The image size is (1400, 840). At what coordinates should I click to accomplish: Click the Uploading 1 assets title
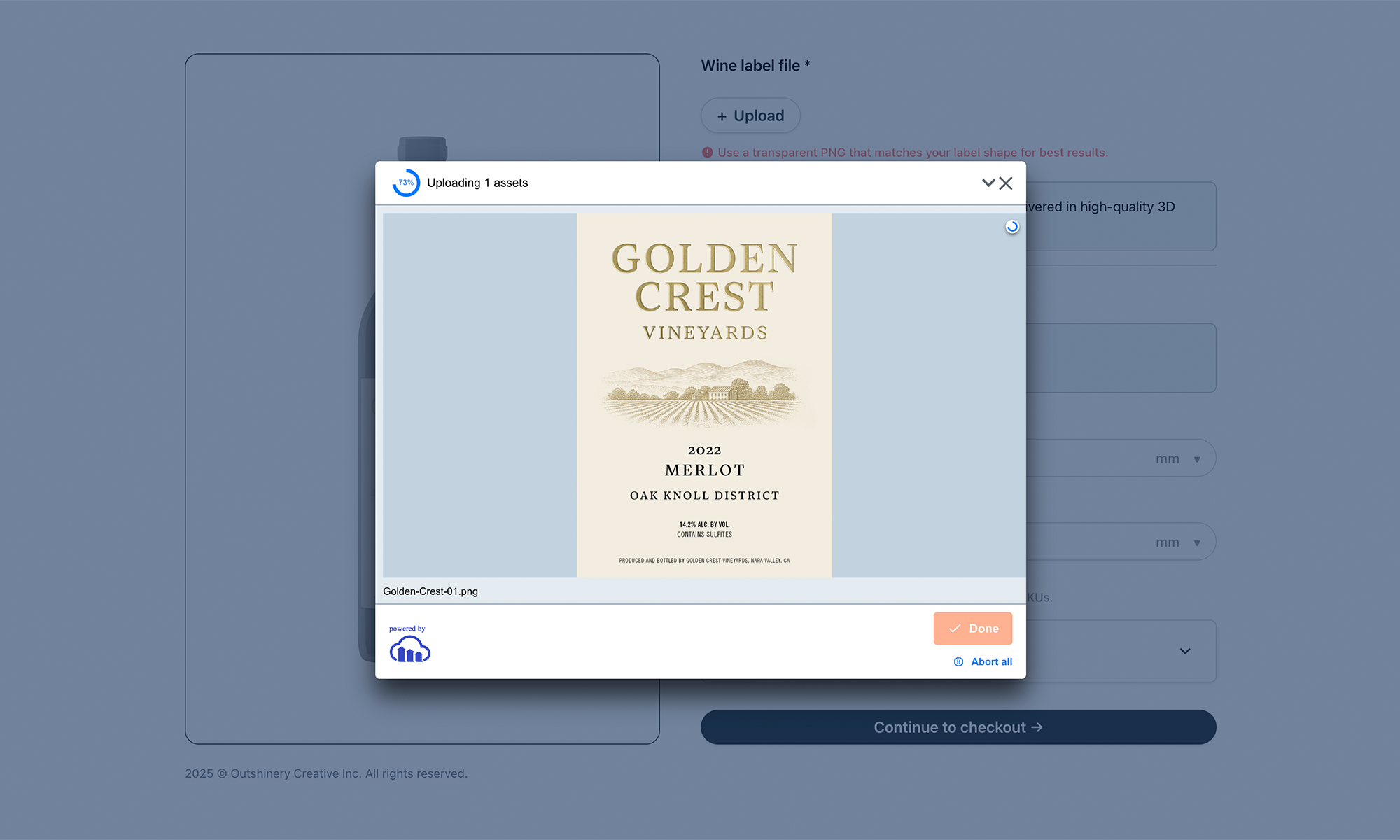(x=477, y=183)
